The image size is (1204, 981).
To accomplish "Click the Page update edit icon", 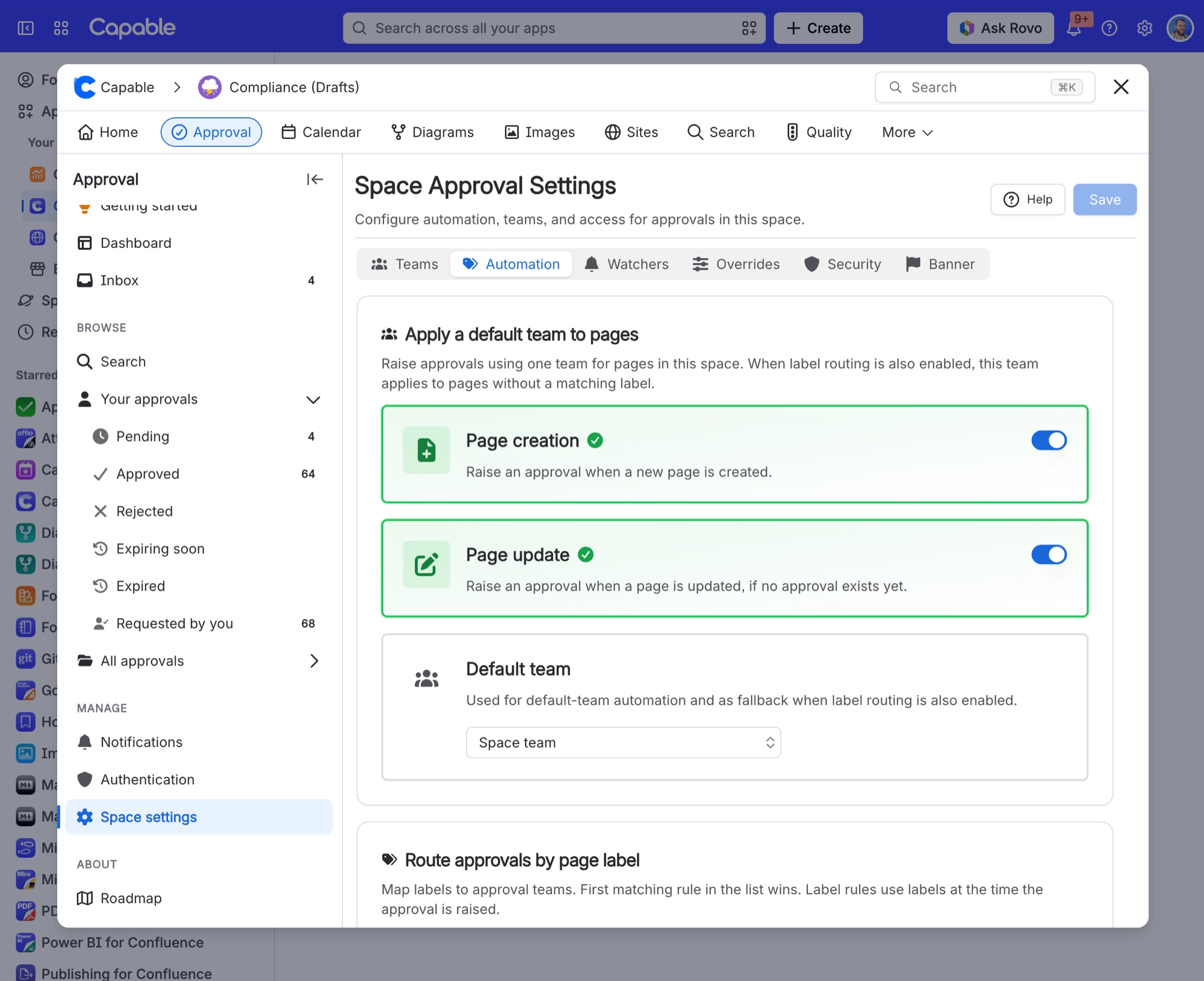I will coord(426,565).
